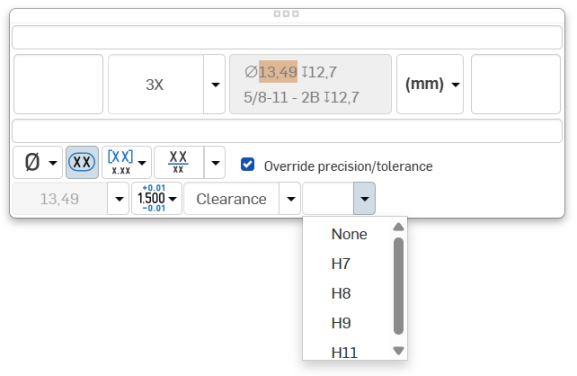Open the tolerance type 1.500 ±0.01 dropdown

tap(157, 199)
